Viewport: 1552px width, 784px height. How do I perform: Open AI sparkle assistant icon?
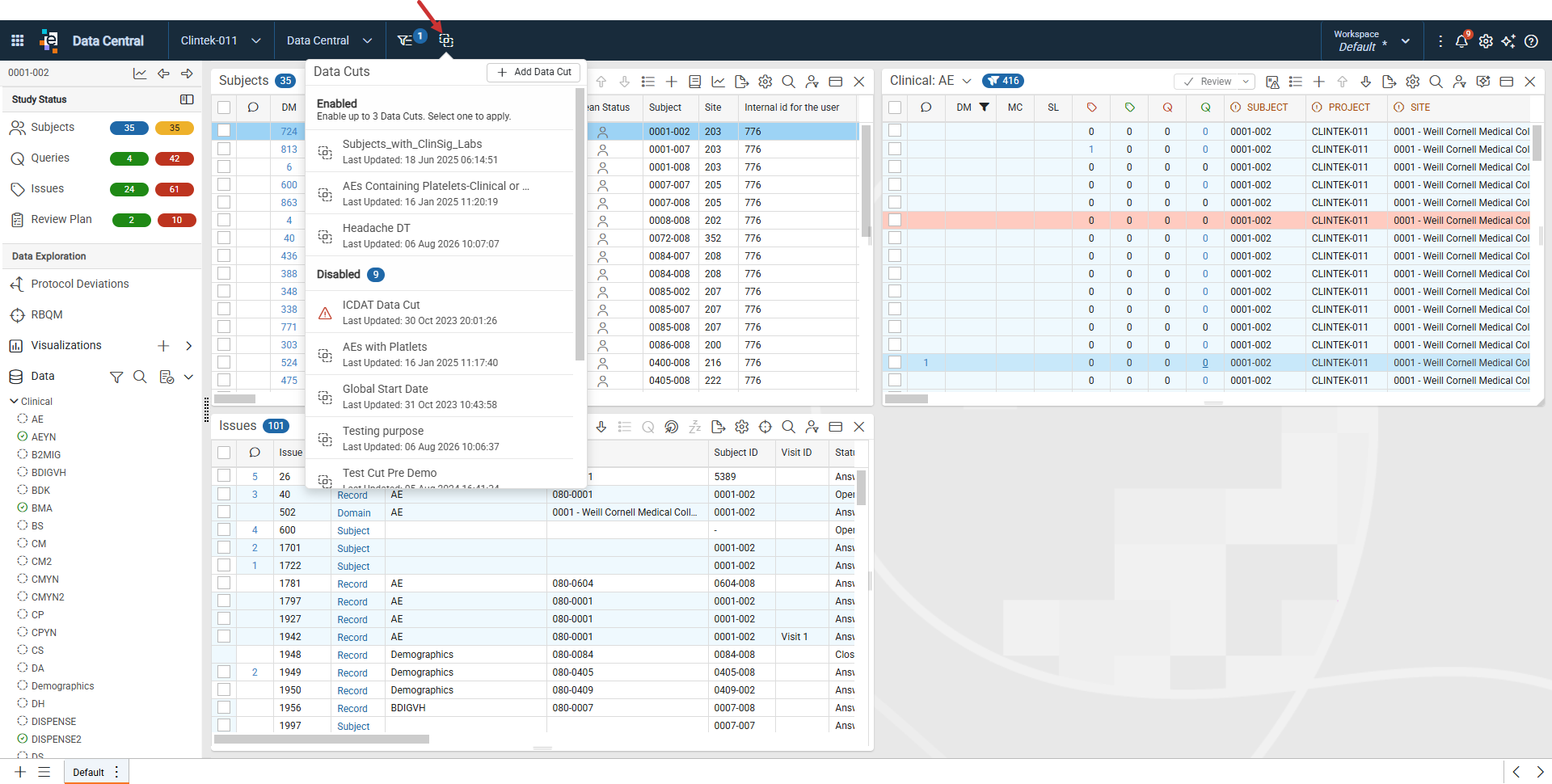[1508, 41]
